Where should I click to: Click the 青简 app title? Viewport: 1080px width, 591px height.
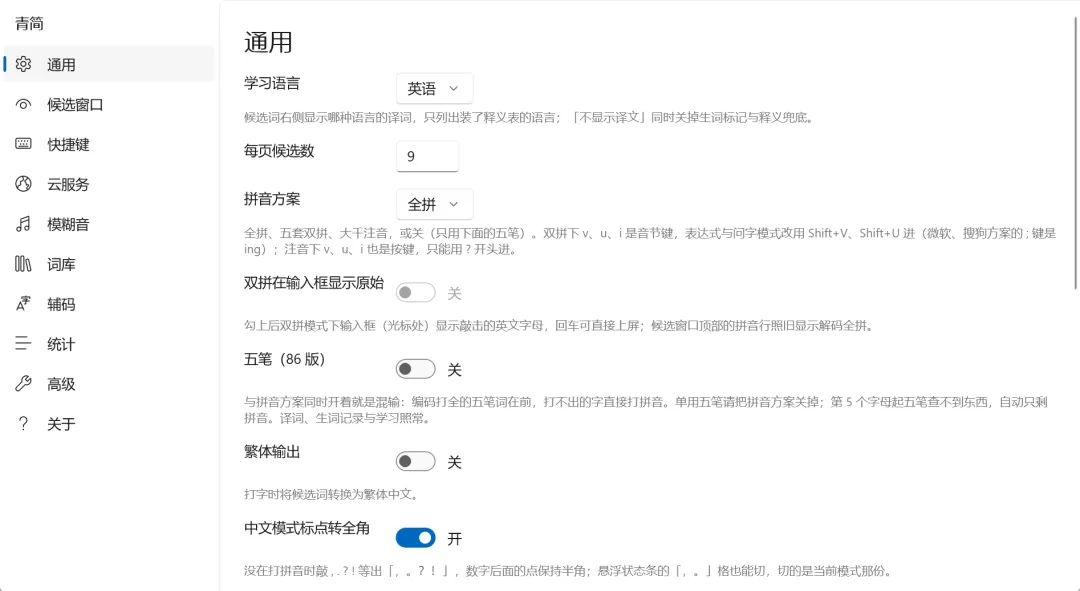tap(30, 23)
